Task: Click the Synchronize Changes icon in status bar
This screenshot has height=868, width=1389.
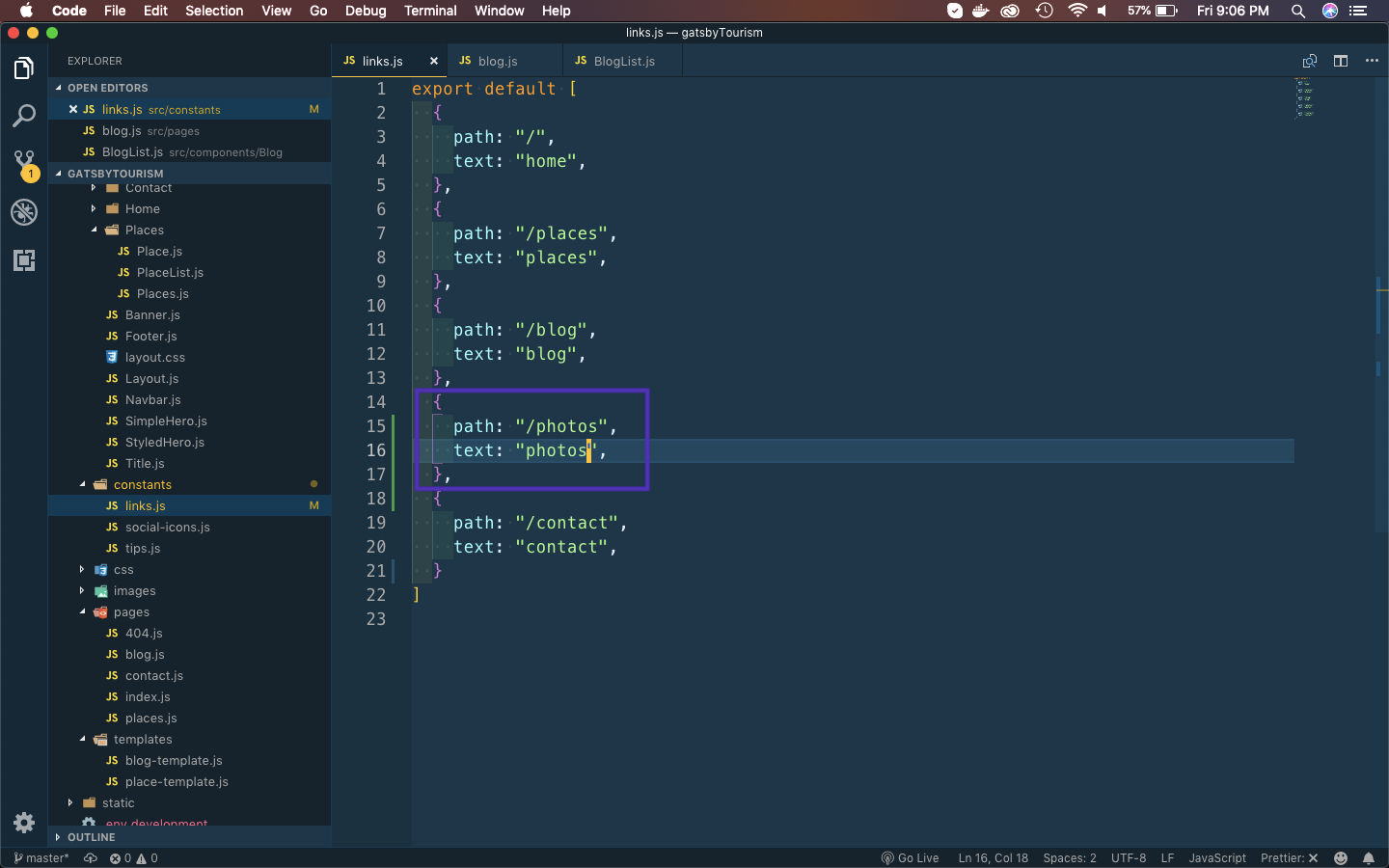Action: (x=91, y=858)
